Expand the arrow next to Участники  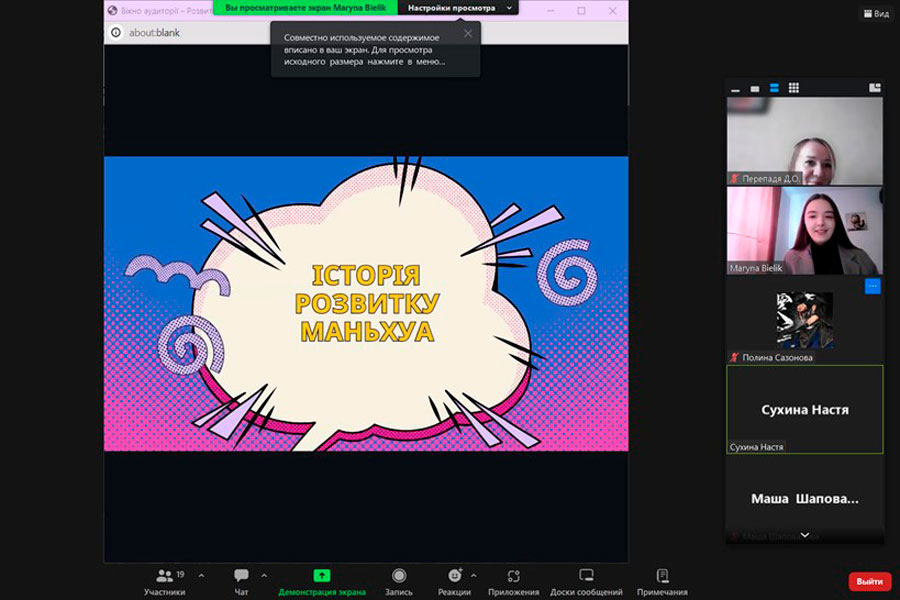click(x=201, y=575)
